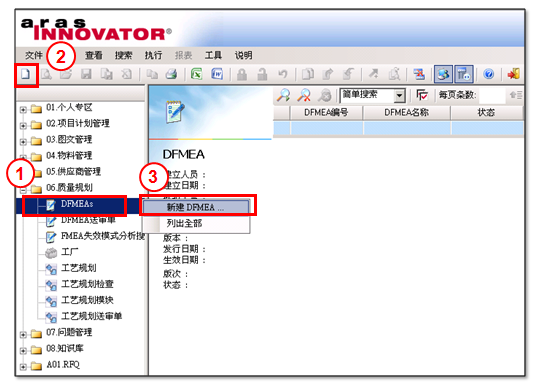Viewport: 534px width, 384px height.
Task: Select the 工厂 tree item
Action: (x=70, y=252)
